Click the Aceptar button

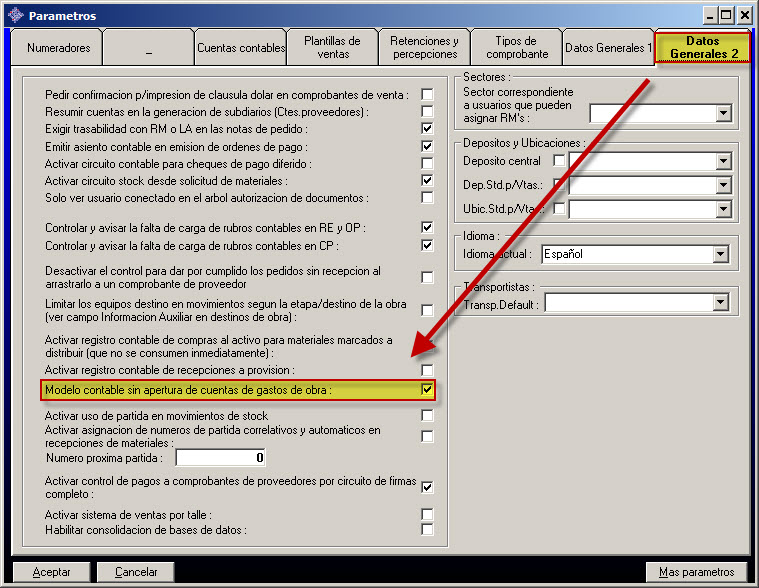point(51,572)
